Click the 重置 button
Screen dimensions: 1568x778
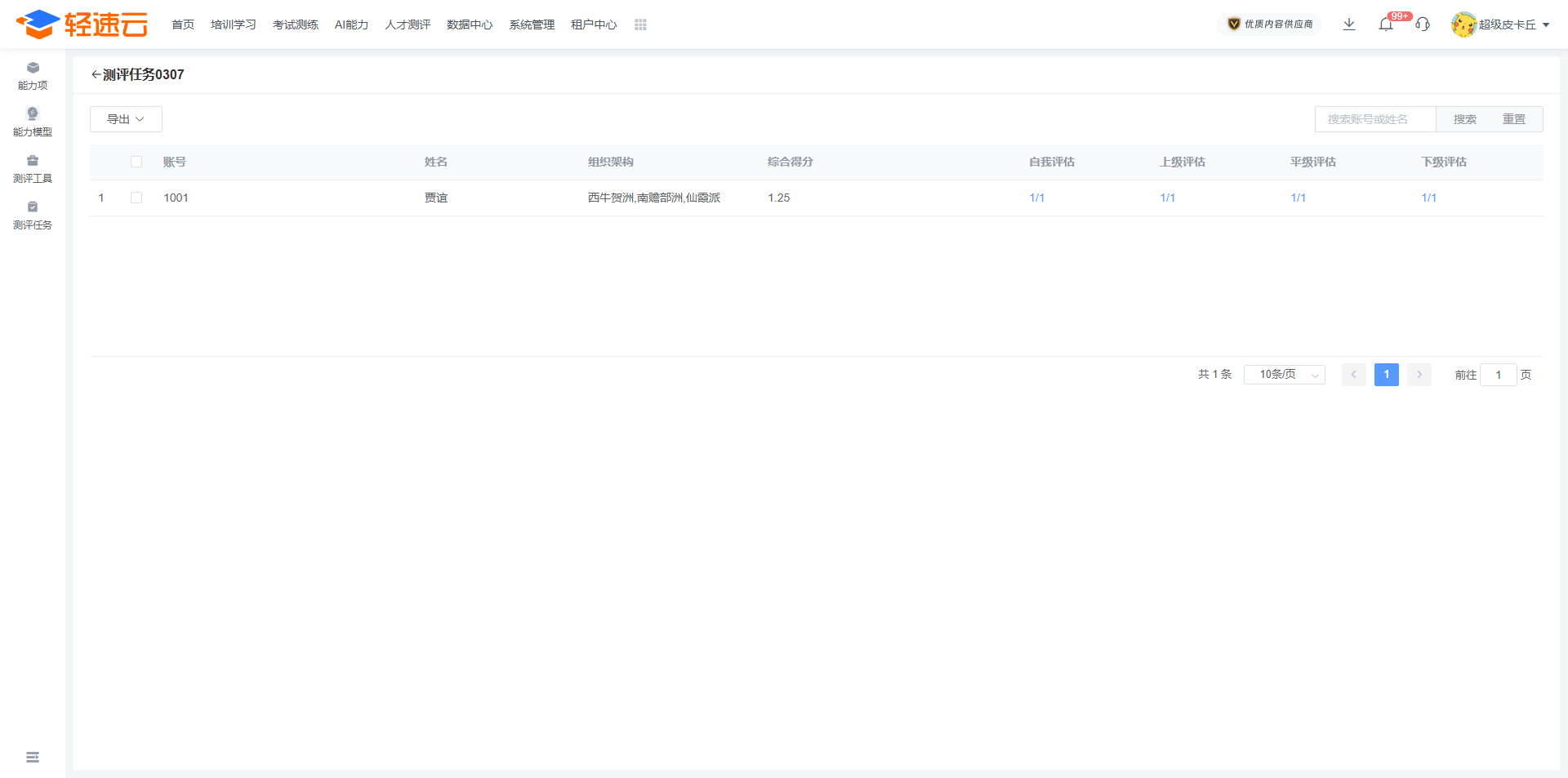1513,119
